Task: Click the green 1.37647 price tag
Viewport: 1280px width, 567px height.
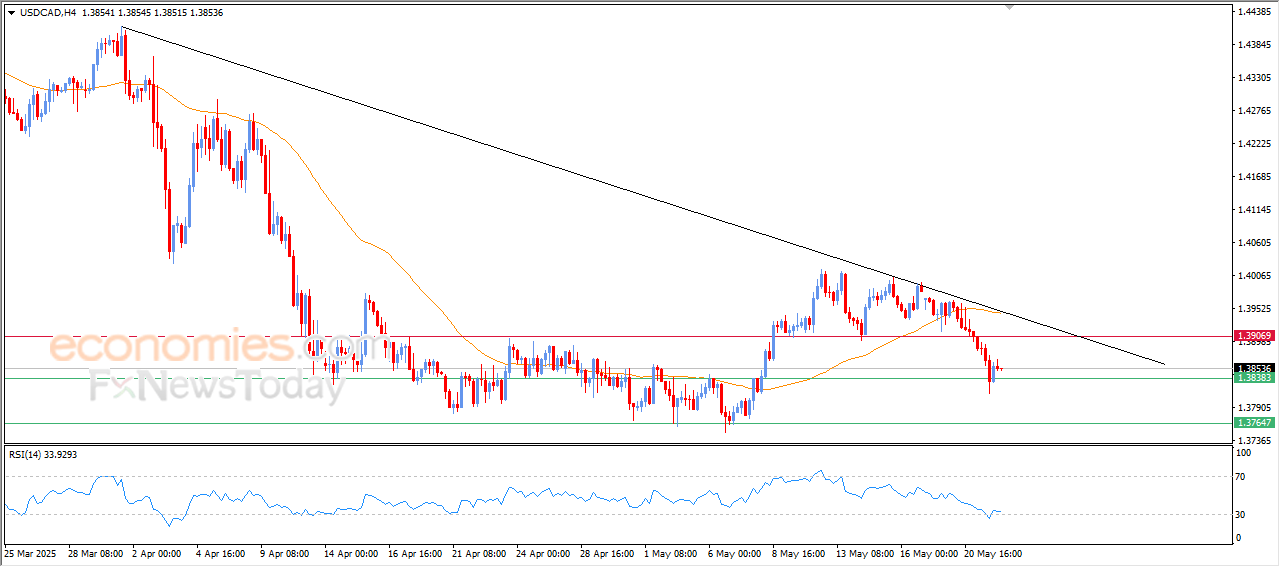Action: point(1253,423)
